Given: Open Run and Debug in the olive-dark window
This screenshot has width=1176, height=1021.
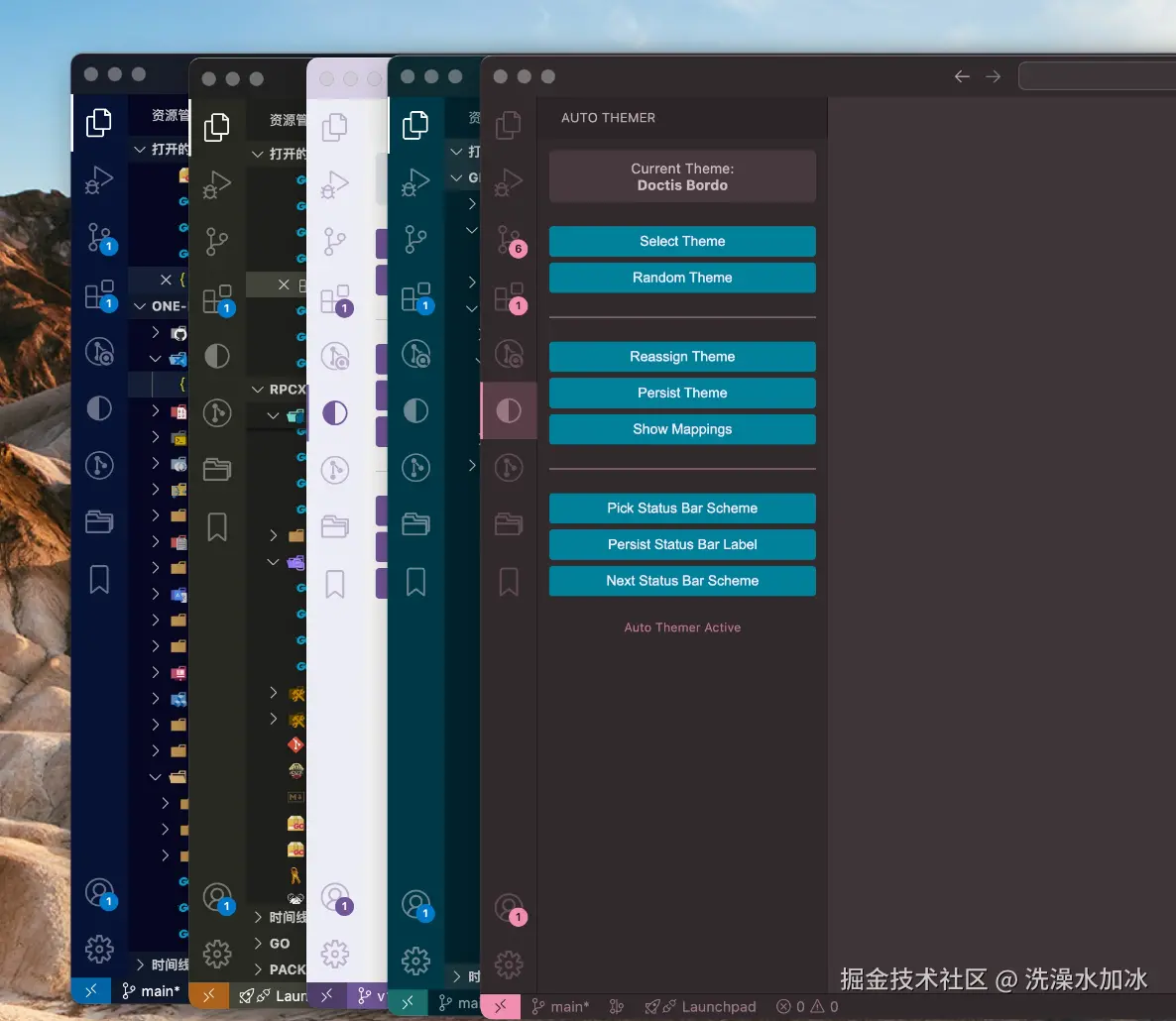Looking at the screenshot, I should (x=217, y=184).
